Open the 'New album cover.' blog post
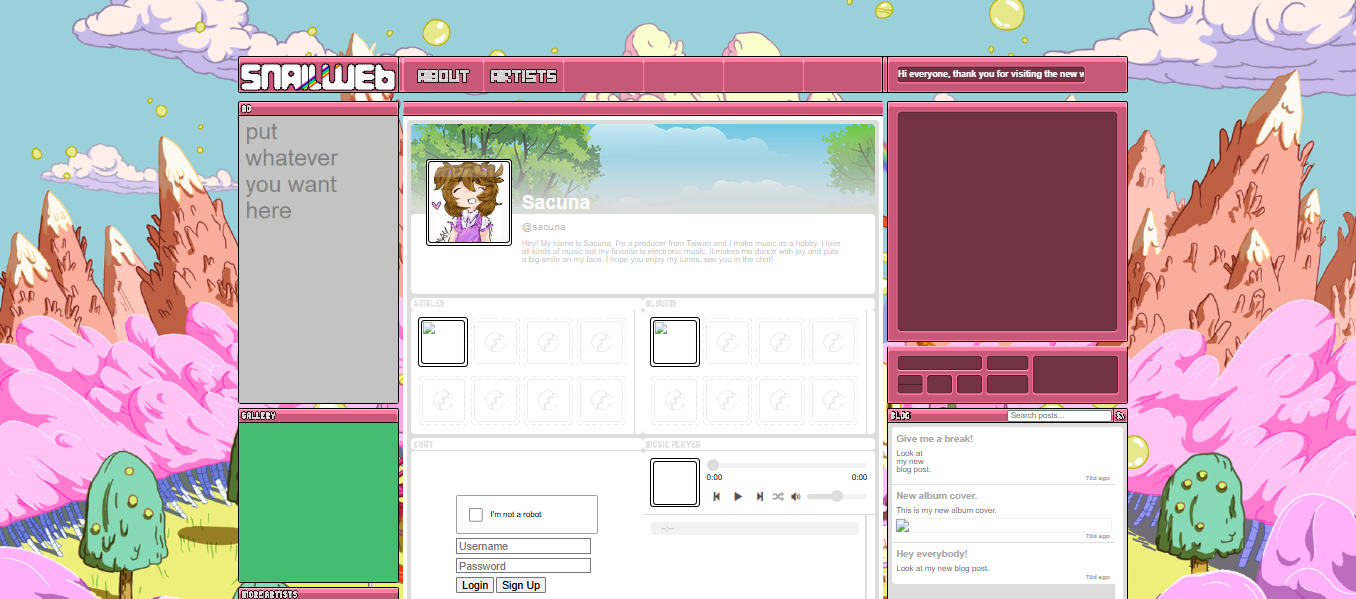The image size is (1356, 599). (936, 496)
